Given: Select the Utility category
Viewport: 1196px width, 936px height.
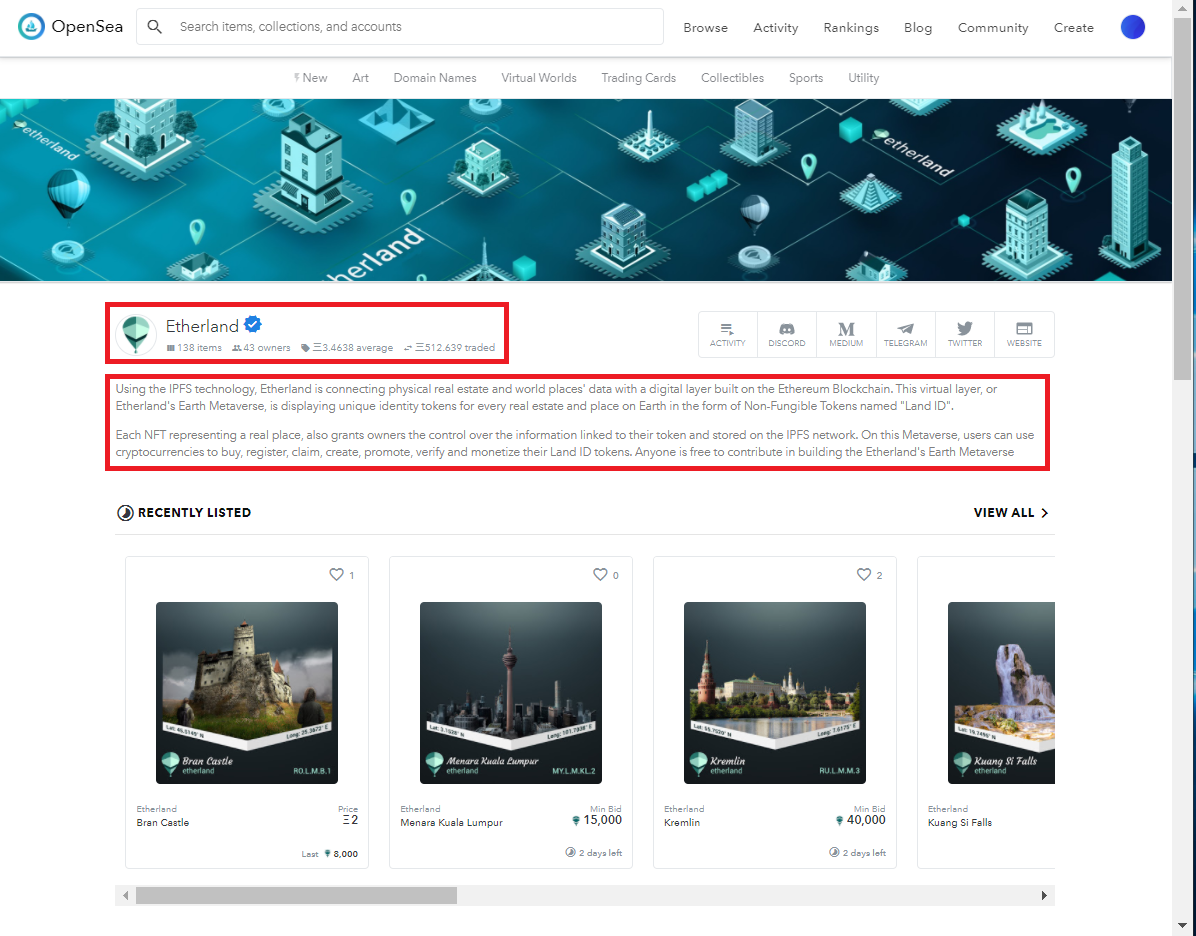Looking at the screenshot, I should click(863, 78).
